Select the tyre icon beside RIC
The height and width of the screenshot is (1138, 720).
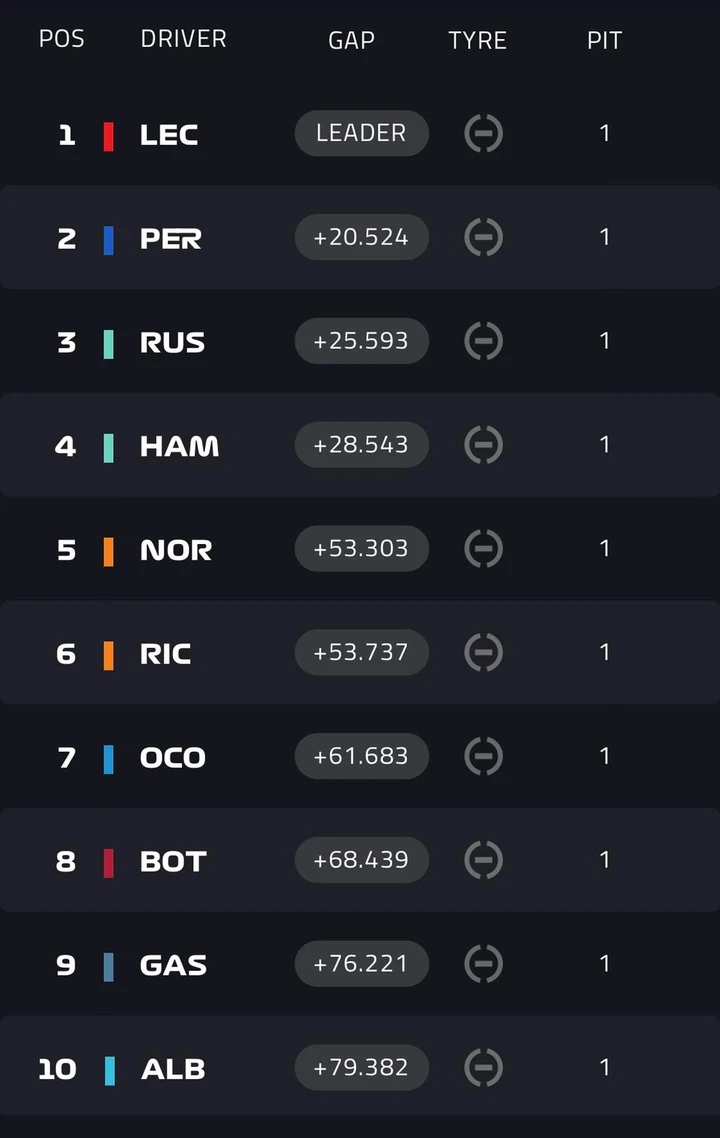483,652
